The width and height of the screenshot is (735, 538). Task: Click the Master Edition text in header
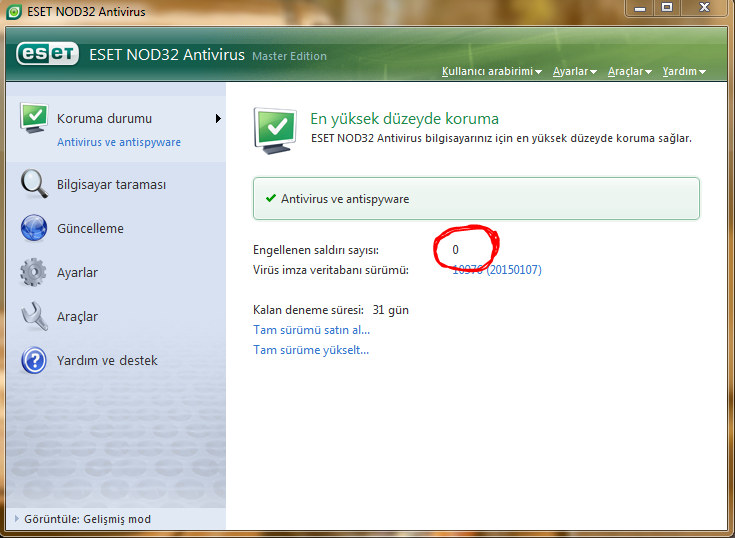[x=289, y=56]
